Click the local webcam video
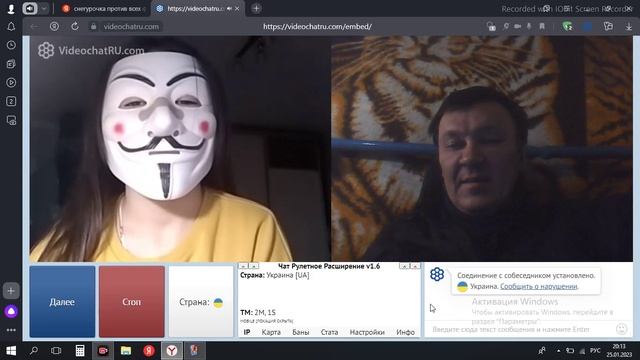 [x=180, y=149]
